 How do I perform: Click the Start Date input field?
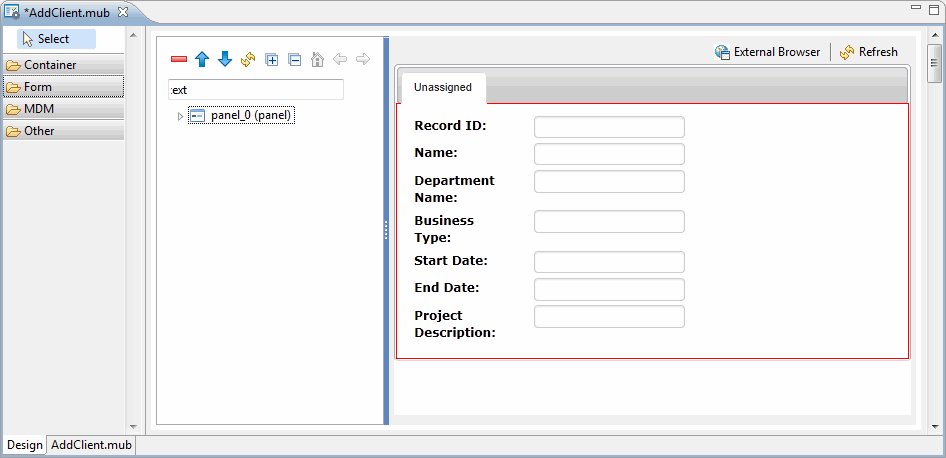tap(609, 262)
